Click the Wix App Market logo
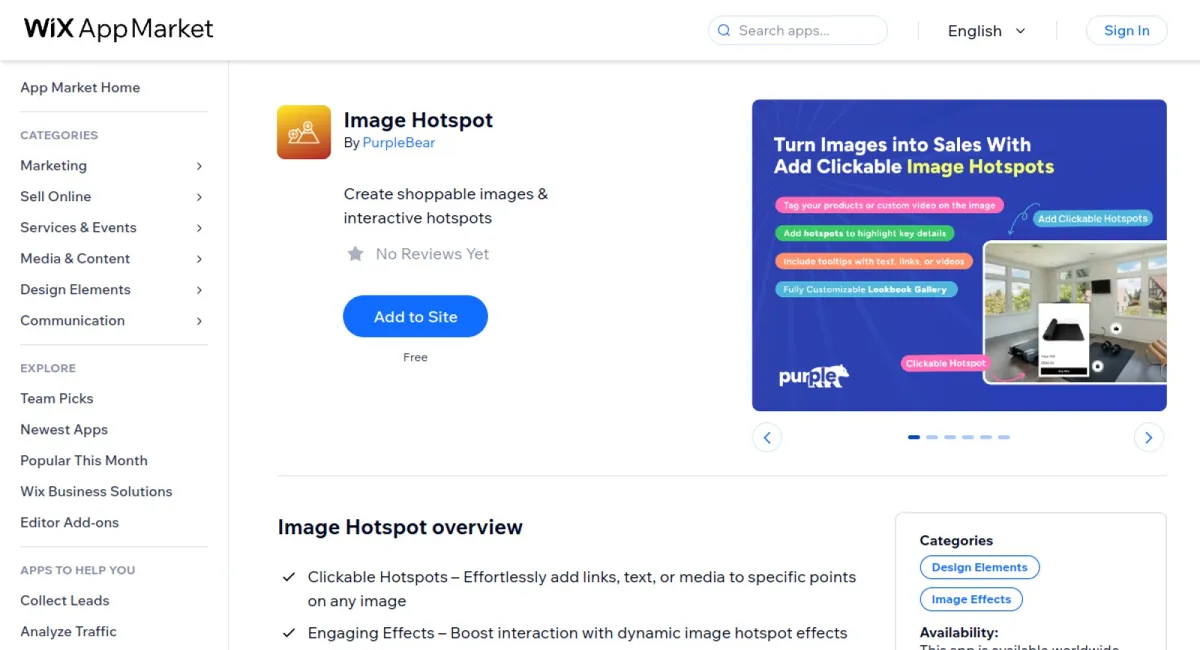Image resolution: width=1200 pixels, height=650 pixels. 119,29
